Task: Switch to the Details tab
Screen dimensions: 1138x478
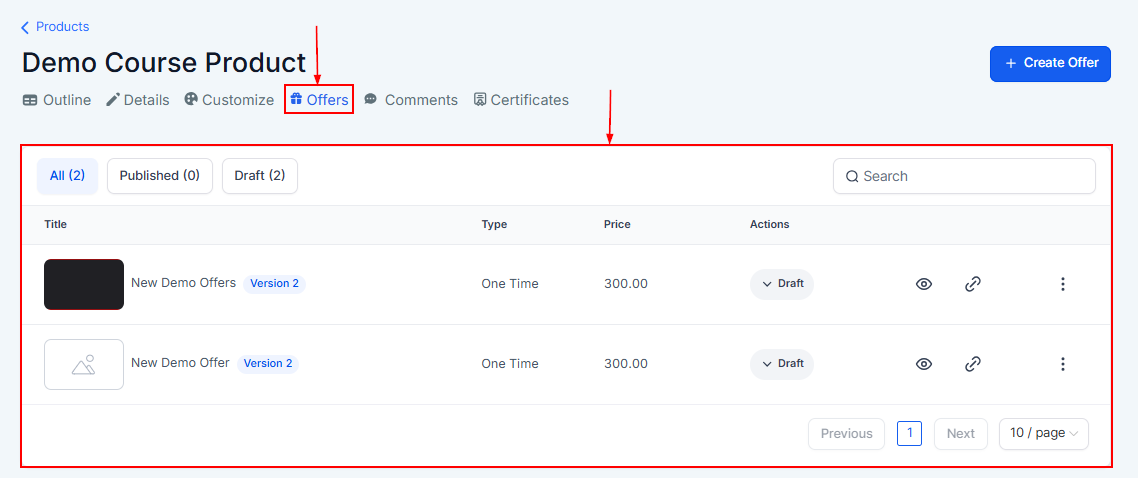Action: click(x=138, y=100)
